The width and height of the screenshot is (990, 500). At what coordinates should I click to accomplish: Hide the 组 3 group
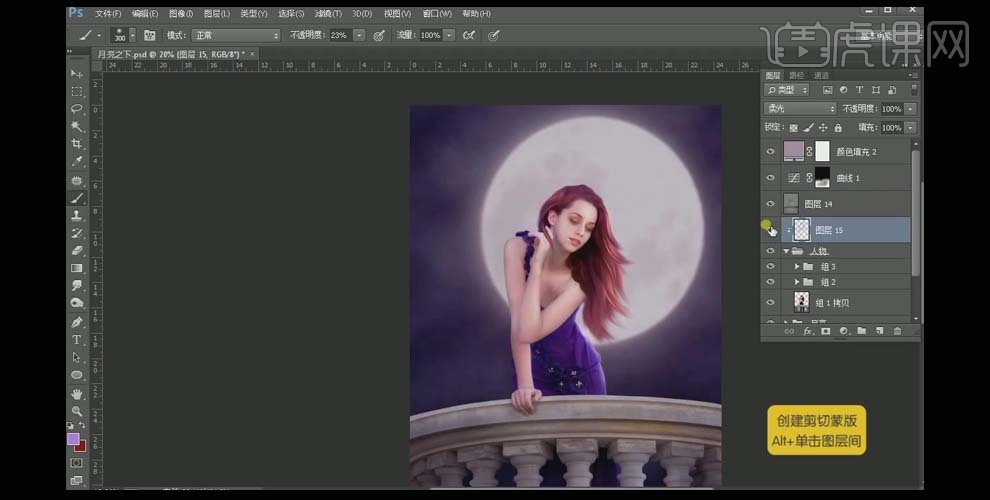[770, 266]
